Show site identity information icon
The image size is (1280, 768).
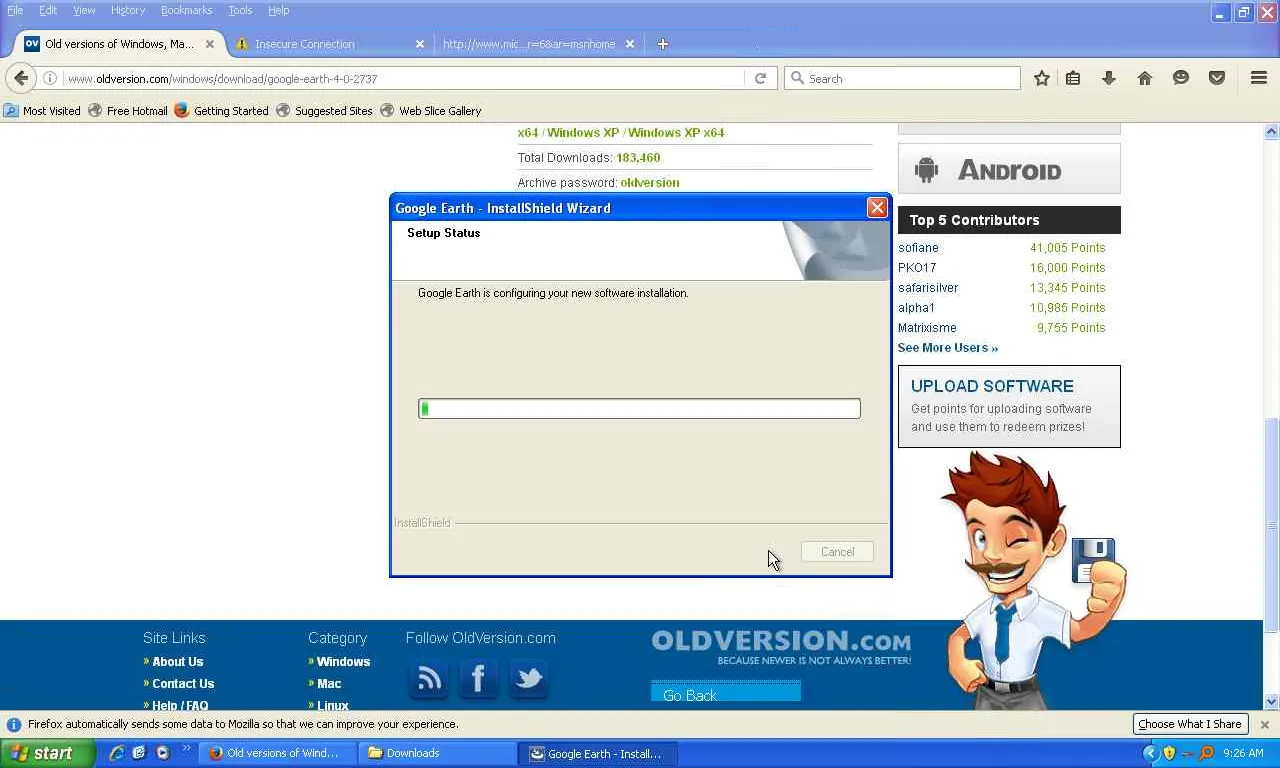[x=50, y=78]
